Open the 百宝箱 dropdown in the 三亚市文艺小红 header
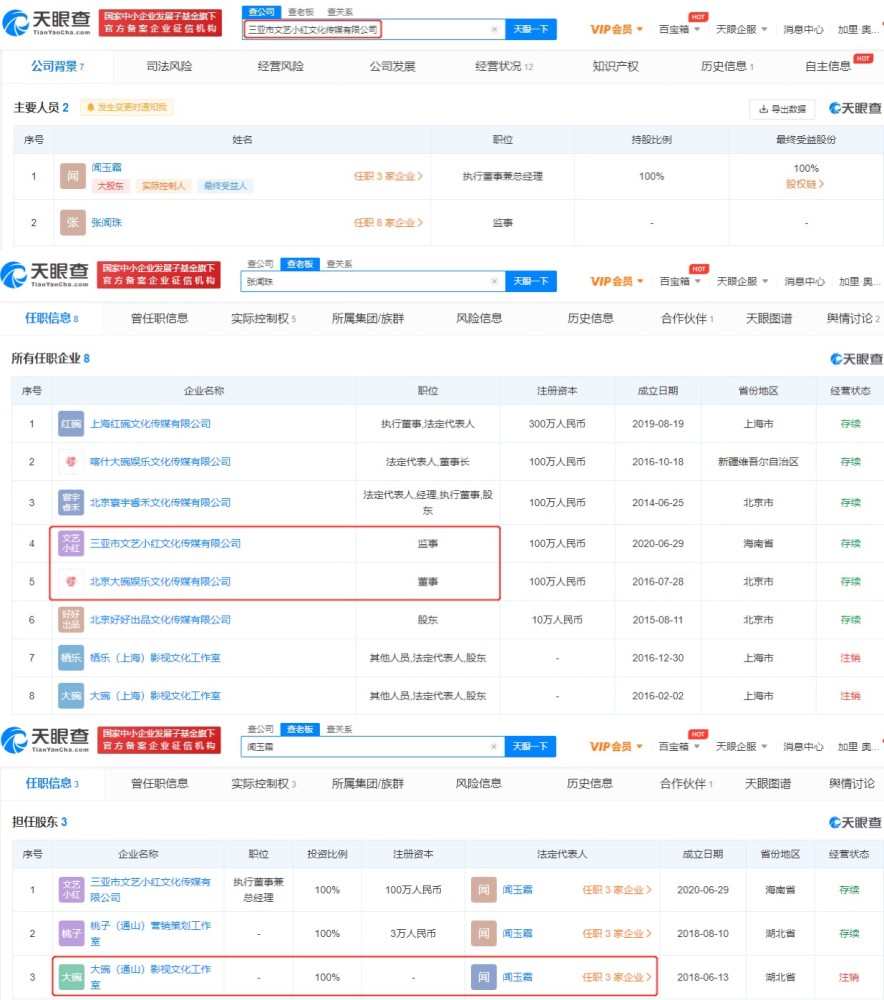The width and height of the screenshot is (884, 1000). (x=679, y=29)
